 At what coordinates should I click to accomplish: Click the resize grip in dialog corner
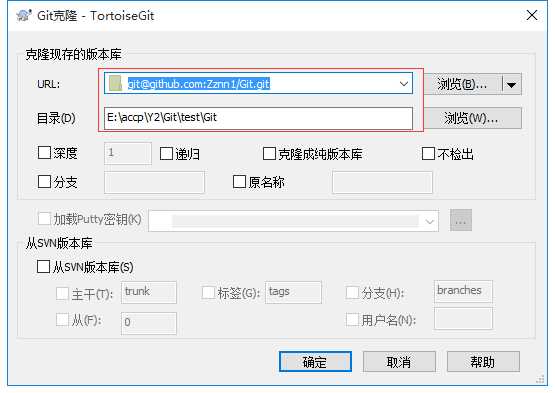pyautogui.click(x=540, y=379)
